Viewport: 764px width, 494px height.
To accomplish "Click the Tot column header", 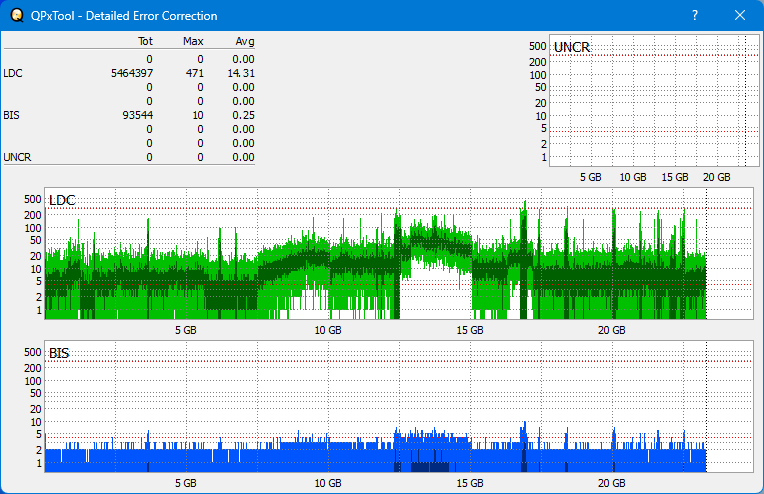I will click(x=145, y=41).
